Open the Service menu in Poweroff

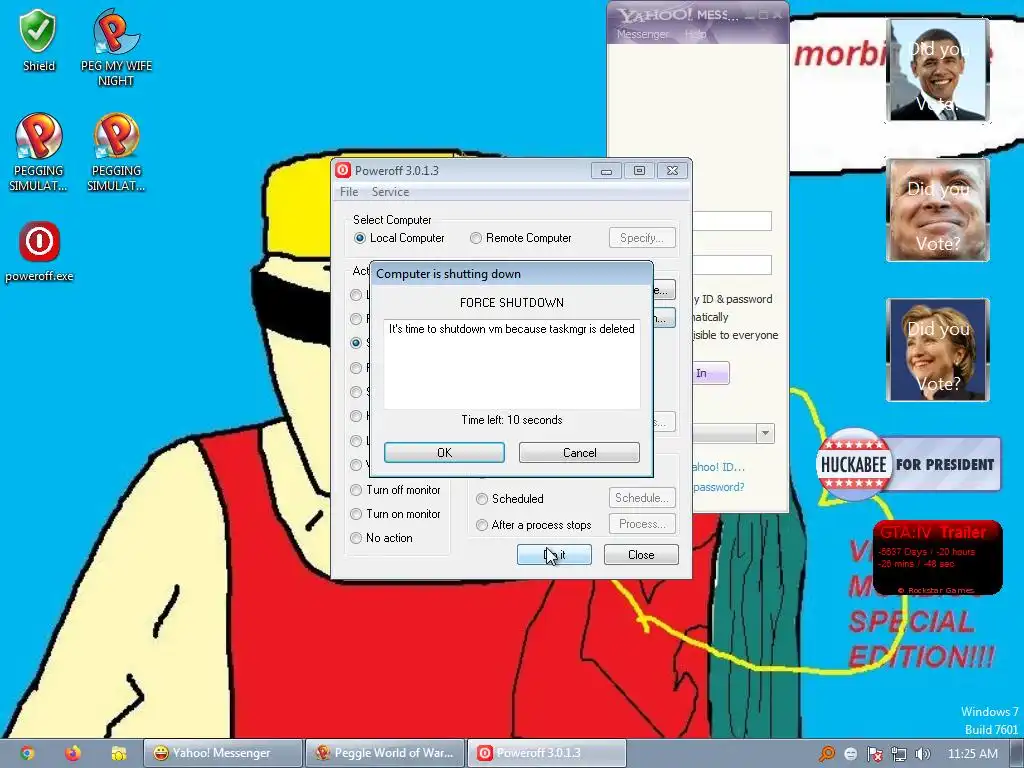coord(391,192)
